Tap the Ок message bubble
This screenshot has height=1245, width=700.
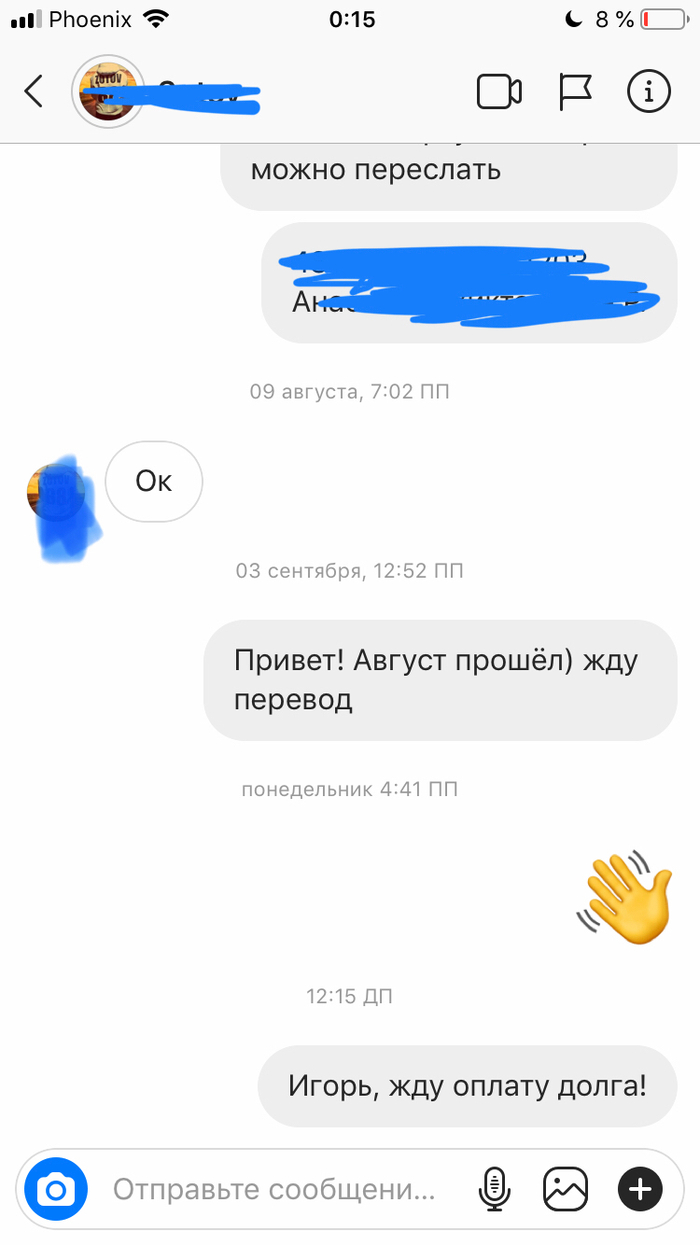click(x=154, y=481)
